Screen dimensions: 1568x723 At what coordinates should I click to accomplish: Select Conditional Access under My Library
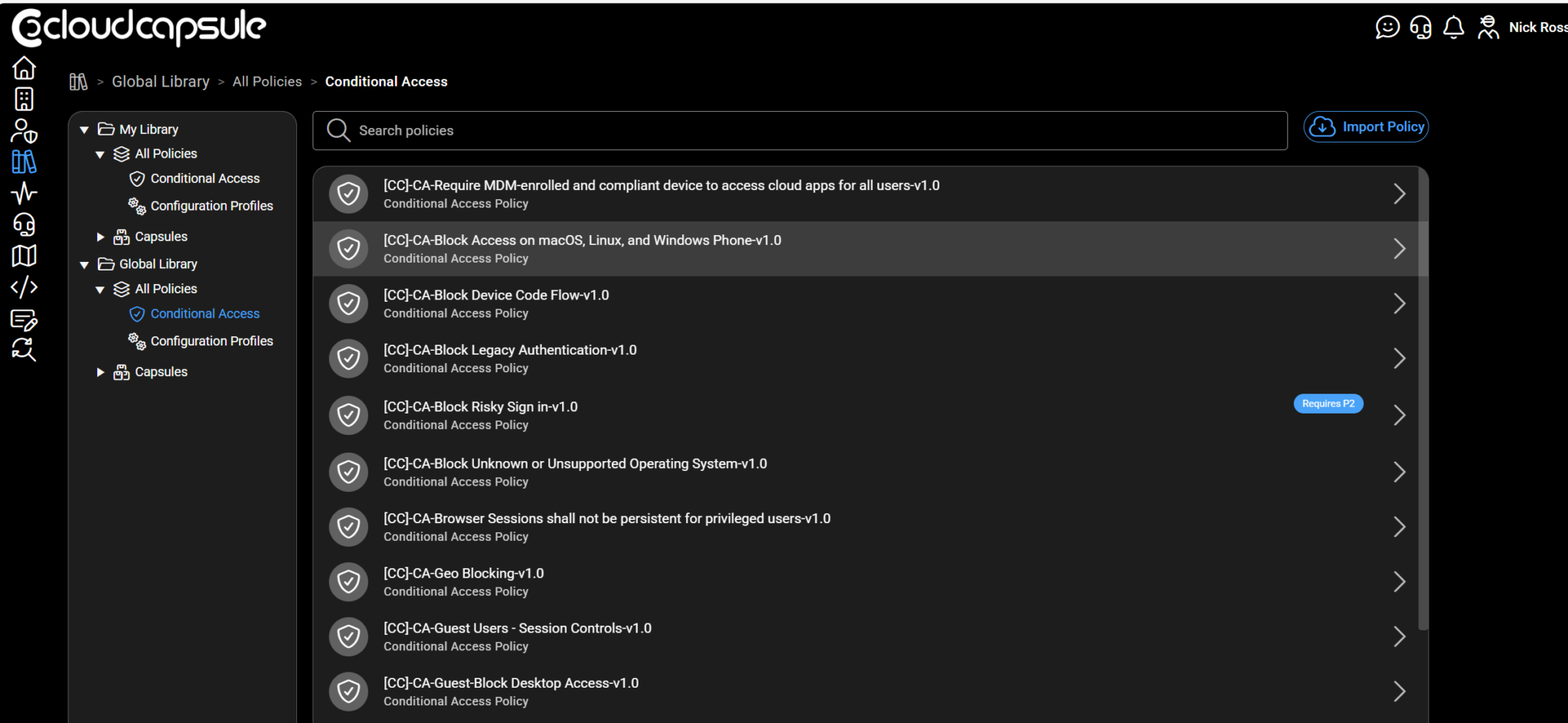click(205, 178)
